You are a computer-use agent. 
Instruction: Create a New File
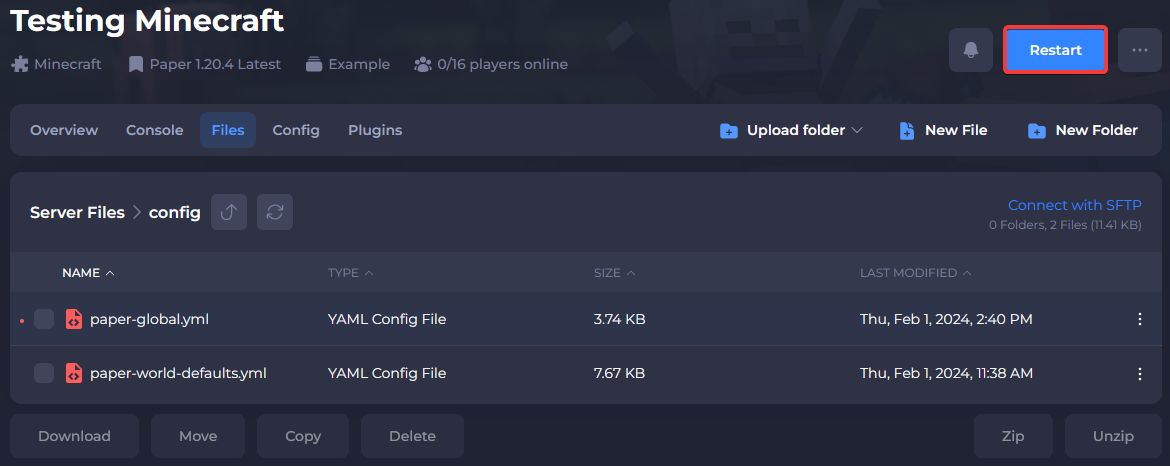[x=943, y=130]
